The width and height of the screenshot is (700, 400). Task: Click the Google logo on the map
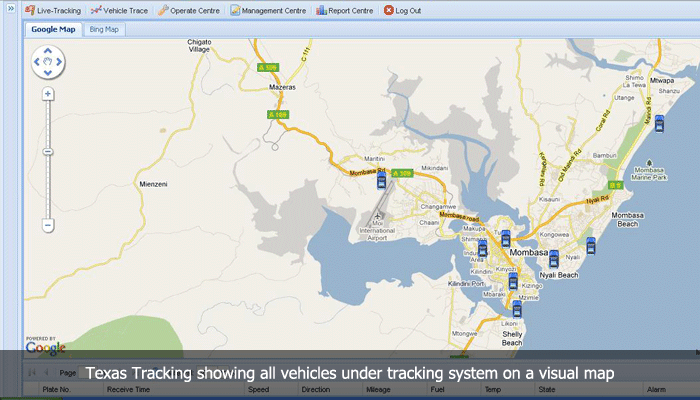[45, 348]
